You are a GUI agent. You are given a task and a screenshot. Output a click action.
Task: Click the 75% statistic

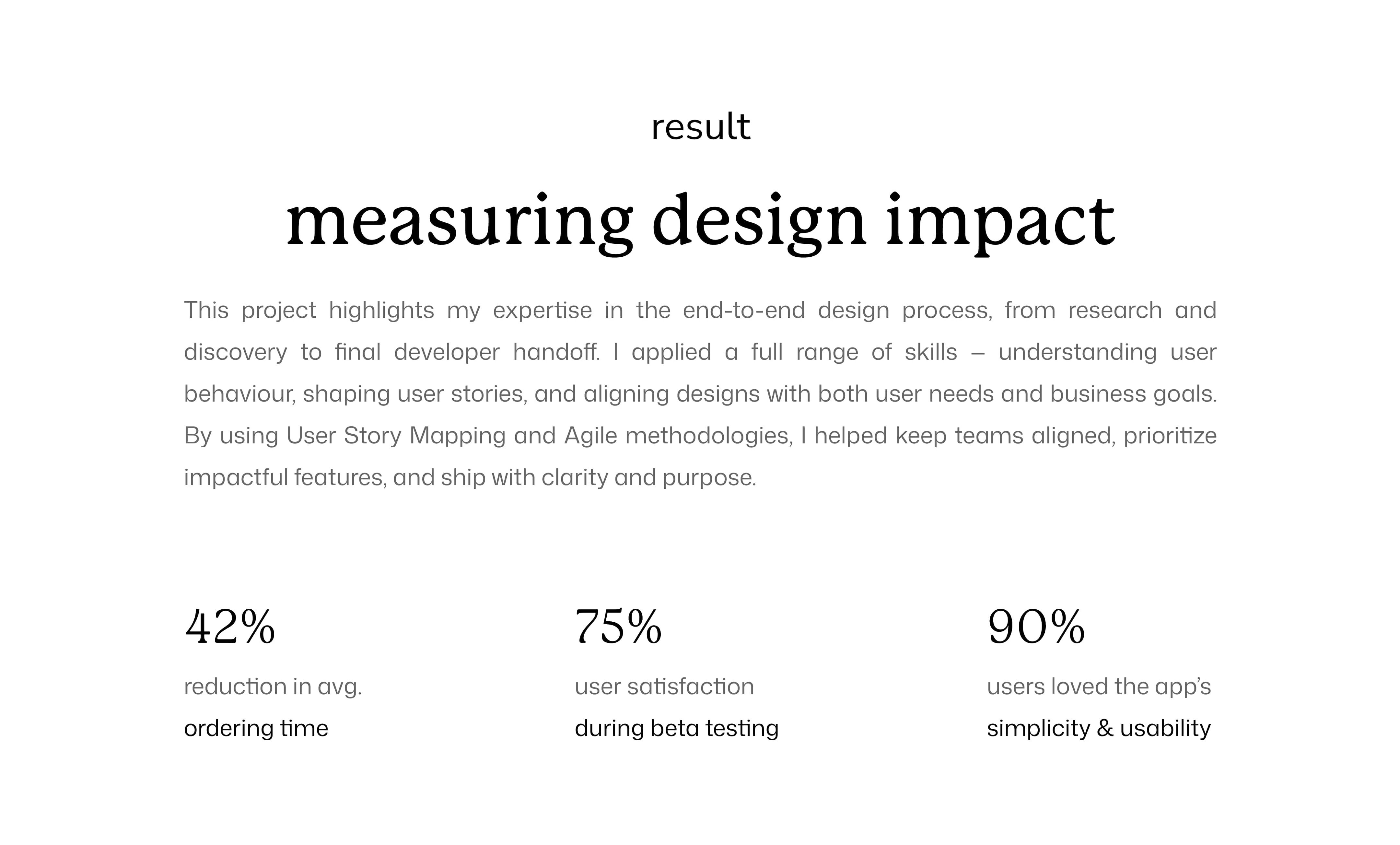pyautogui.click(x=618, y=627)
